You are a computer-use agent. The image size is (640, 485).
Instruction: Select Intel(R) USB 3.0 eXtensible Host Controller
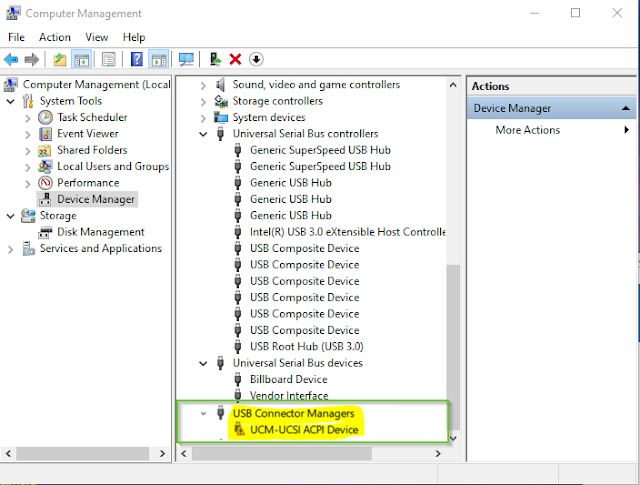pyautogui.click(x=347, y=232)
